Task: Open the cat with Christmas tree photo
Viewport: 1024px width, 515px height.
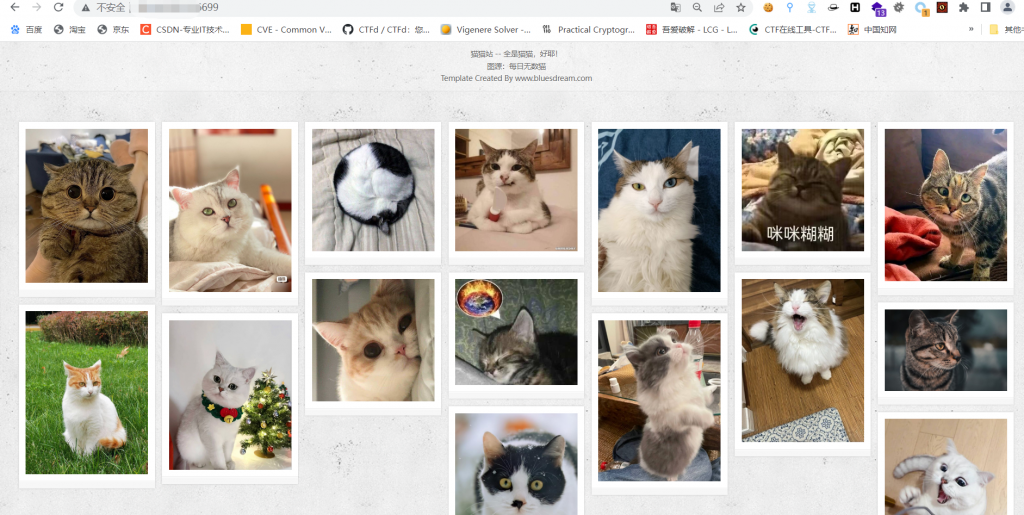Action: (230, 395)
